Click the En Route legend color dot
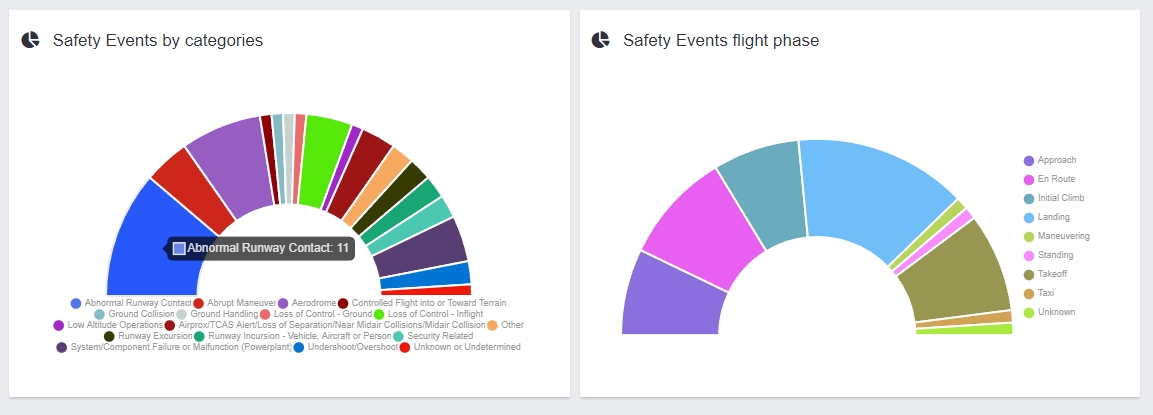Screen dimensions: 1153x415 tap(1029, 179)
